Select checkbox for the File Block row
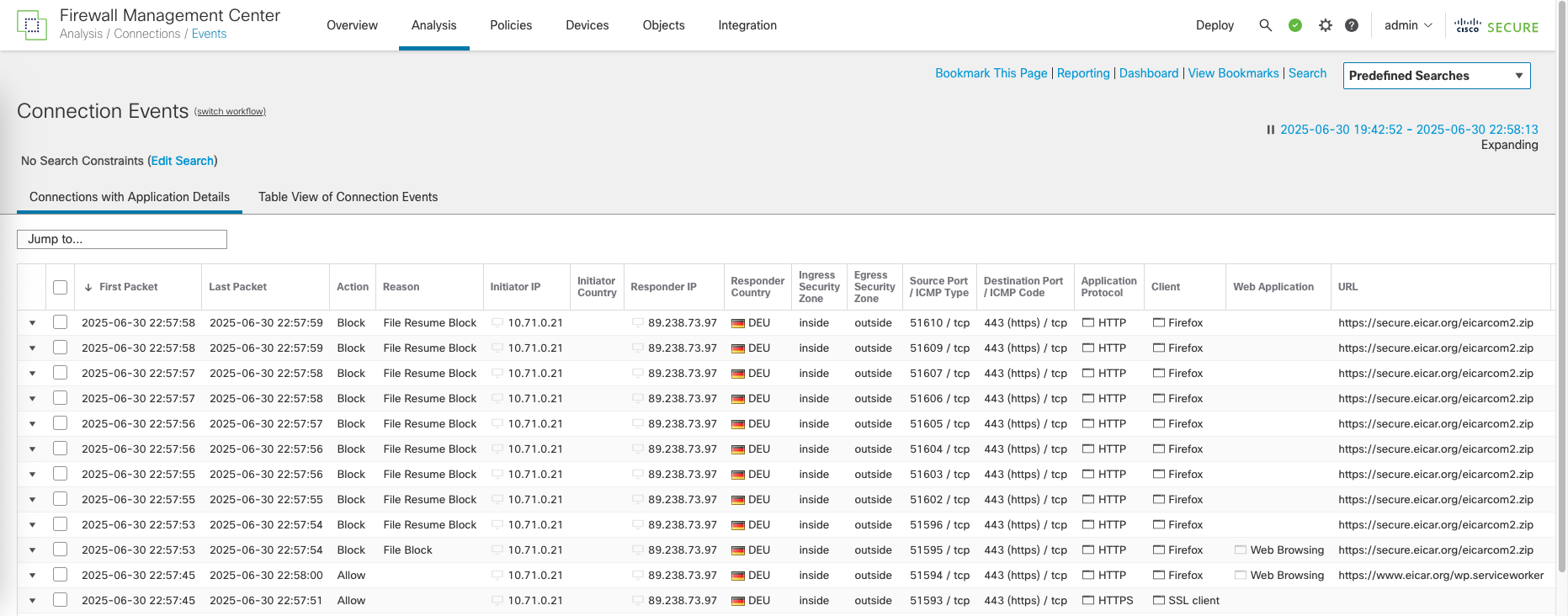This screenshot has height=616, width=1568. pyautogui.click(x=60, y=550)
